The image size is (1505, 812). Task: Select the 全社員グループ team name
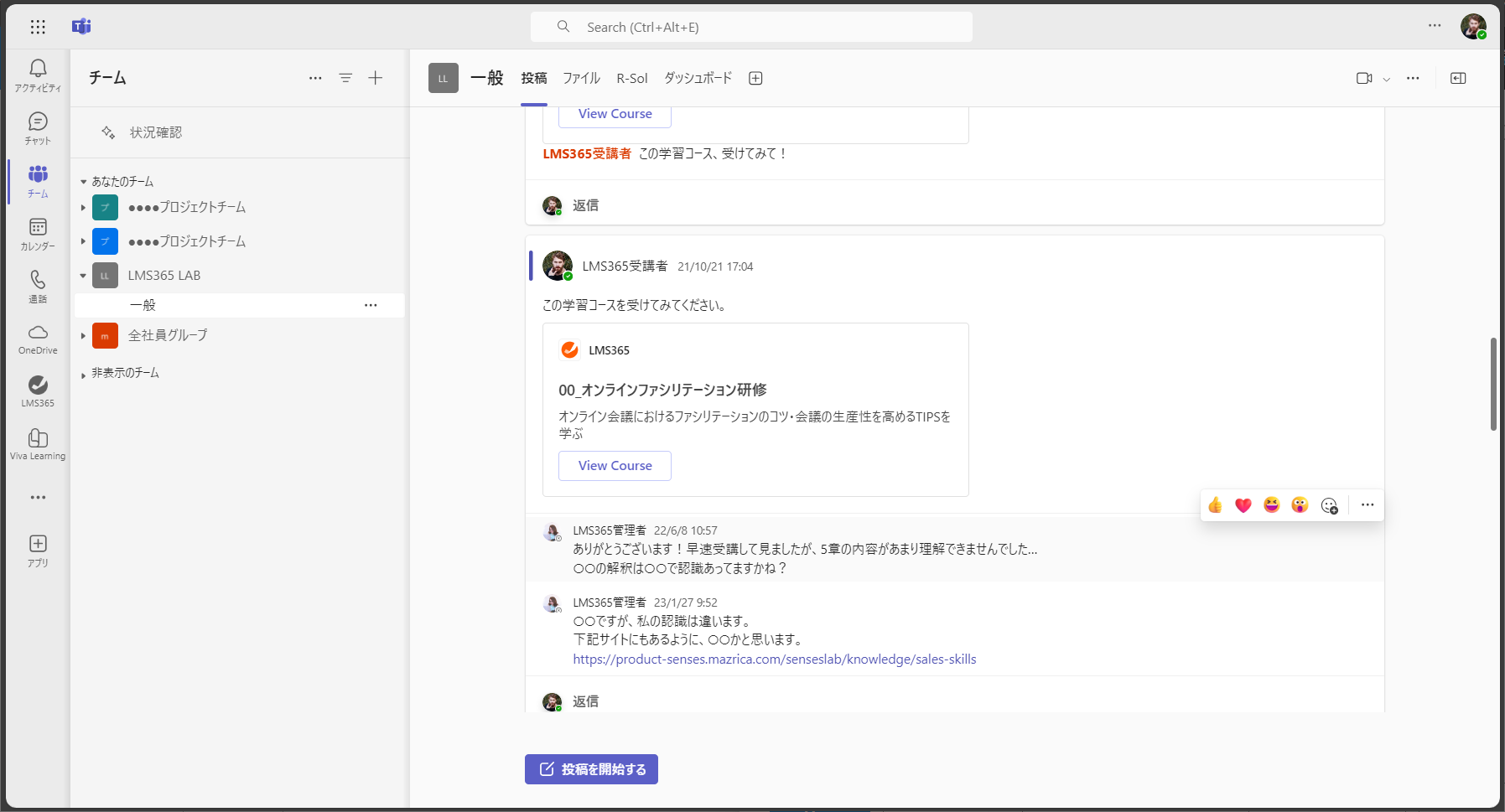click(x=168, y=335)
